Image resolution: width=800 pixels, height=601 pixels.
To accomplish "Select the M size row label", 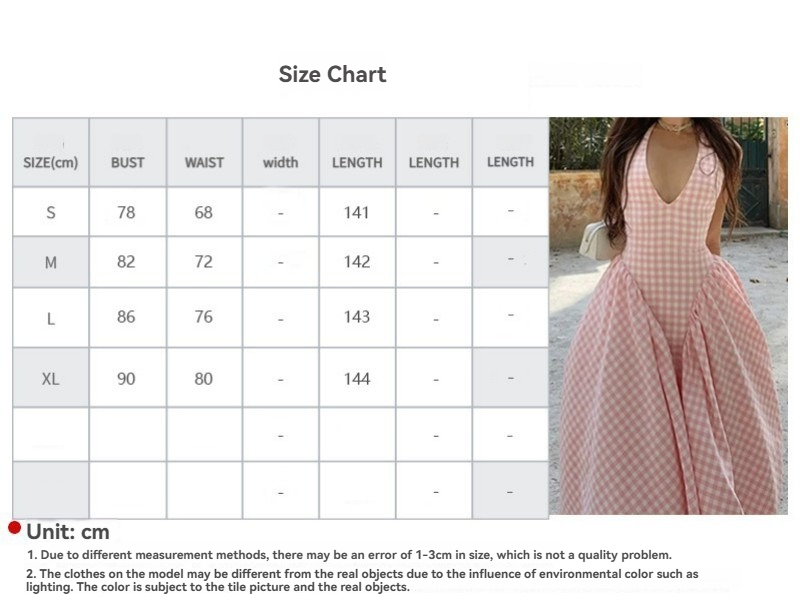I will tap(51, 262).
